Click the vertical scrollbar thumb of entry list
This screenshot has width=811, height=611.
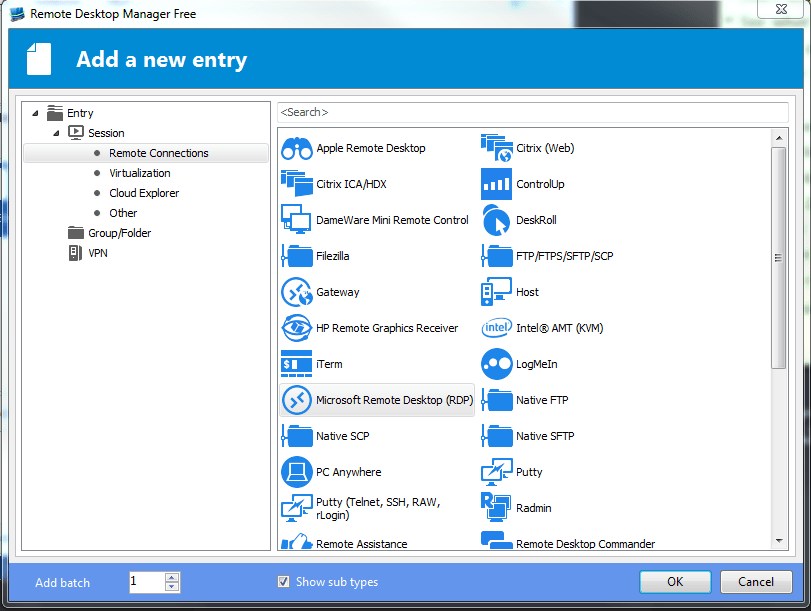[778, 258]
